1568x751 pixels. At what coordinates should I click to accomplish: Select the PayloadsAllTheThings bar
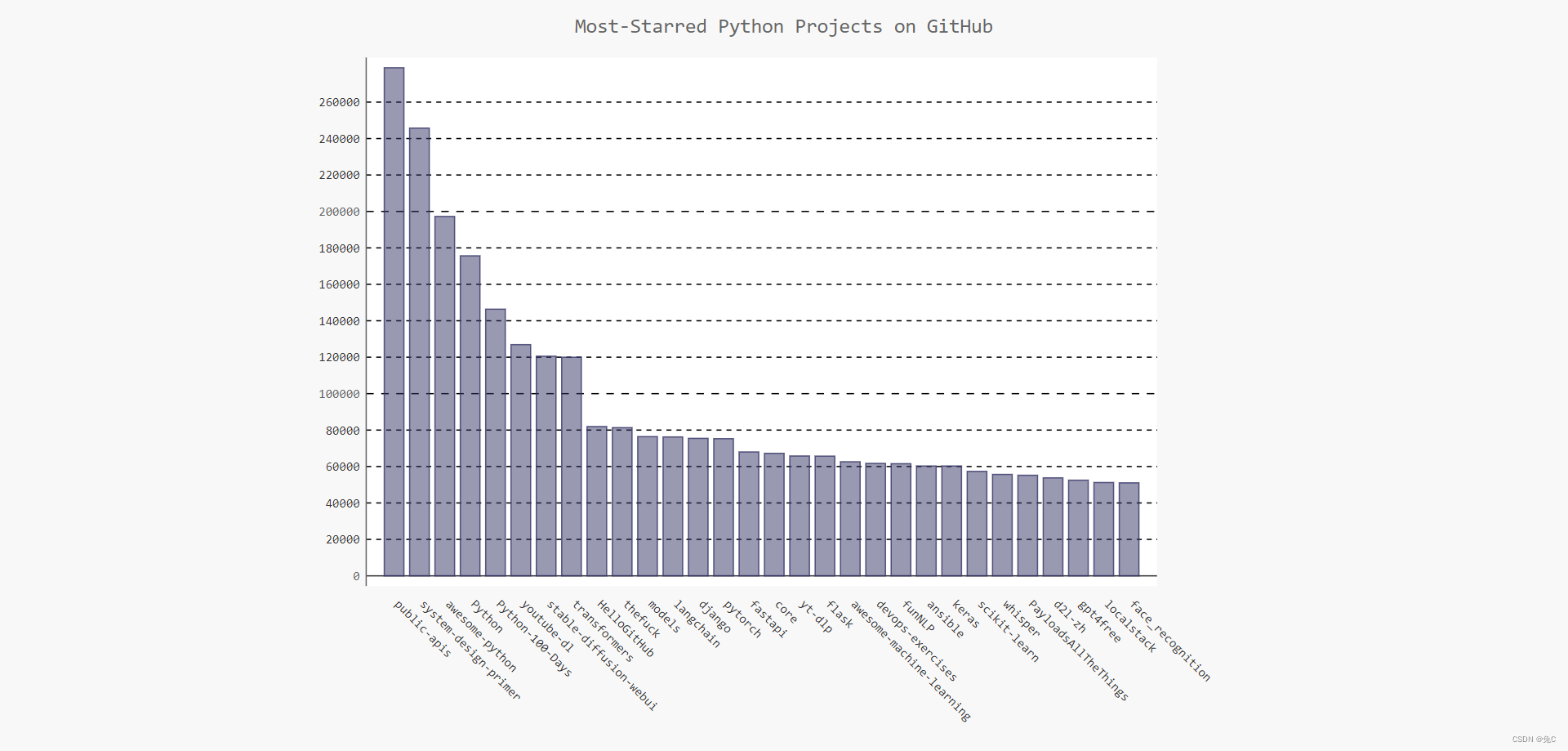(x=1027, y=525)
